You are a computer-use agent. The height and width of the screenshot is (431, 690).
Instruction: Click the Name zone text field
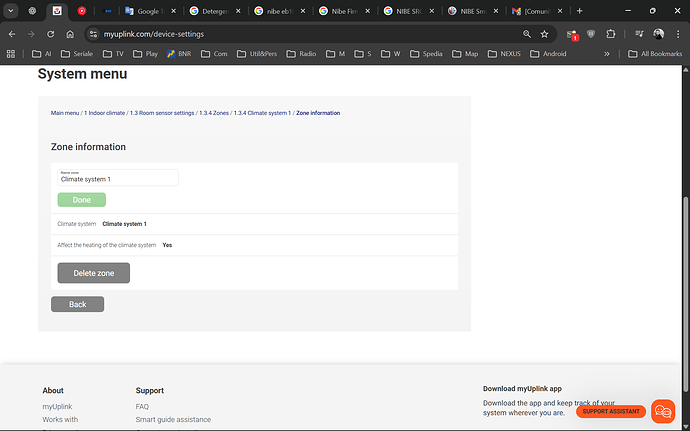[118, 178]
